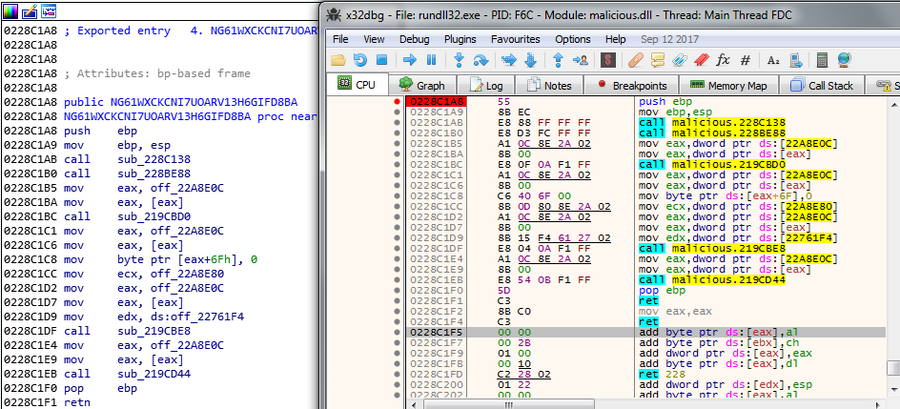Open the Plugins menu
The width and height of the screenshot is (900, 409).
pyautogui.click(x=460, y=39)
